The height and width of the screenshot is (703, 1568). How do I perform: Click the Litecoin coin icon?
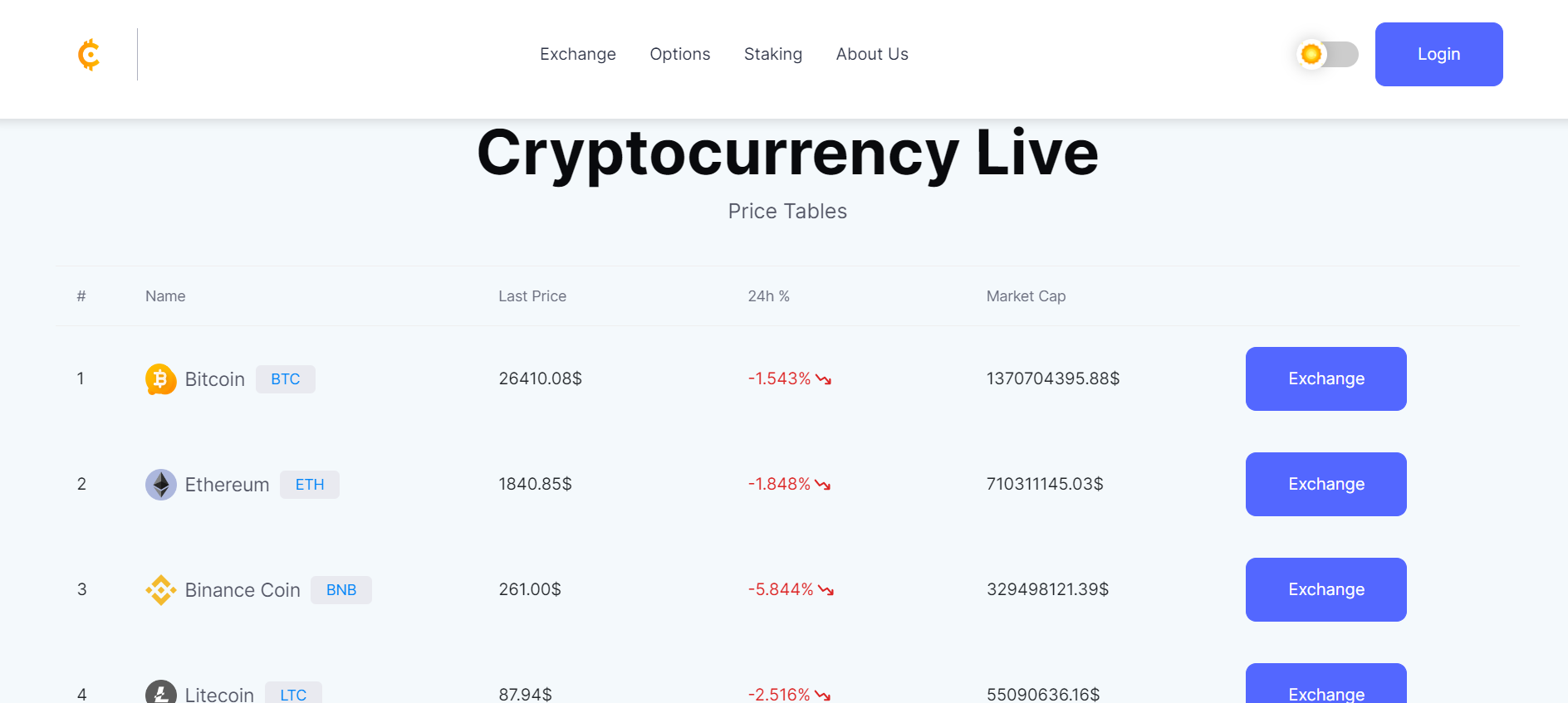tap(160, 693)
